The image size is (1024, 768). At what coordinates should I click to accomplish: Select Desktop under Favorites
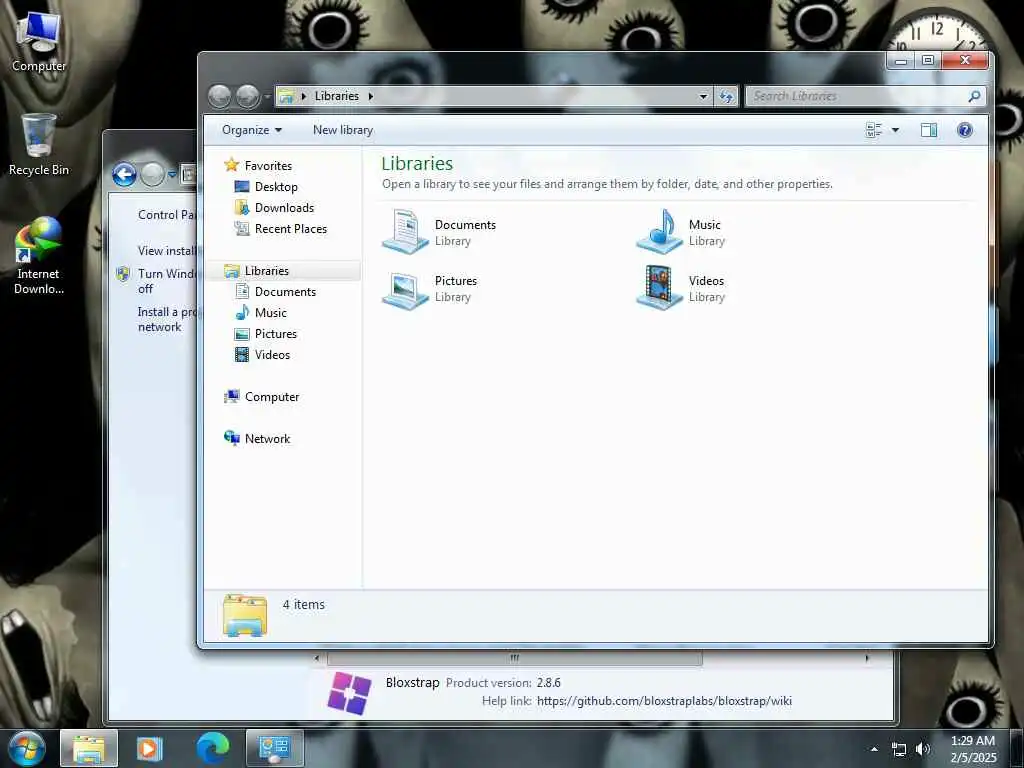(276, 187)
